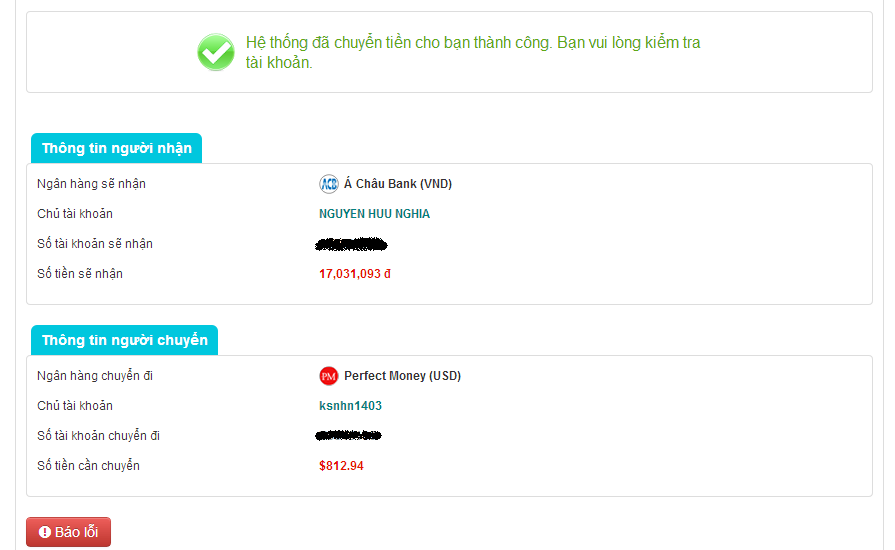The width and height of the screenshot is (895, 550).
Task: Click the red Perfect Money PM icon
Action: point(329,376)
